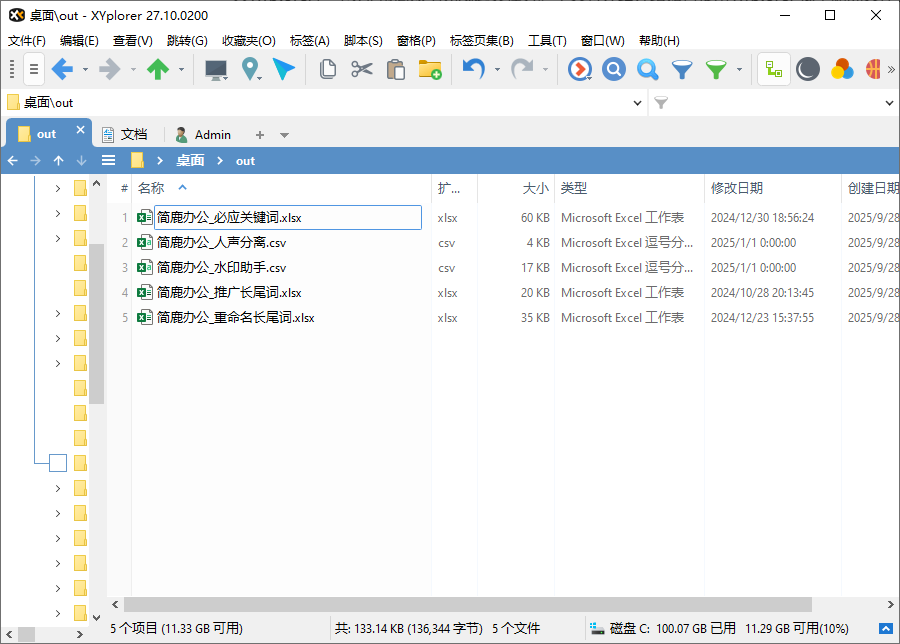This screenshot has height=644, width=900.
Task: Click 桌面 in the breadcrumb bar
Action: point(190,160)
